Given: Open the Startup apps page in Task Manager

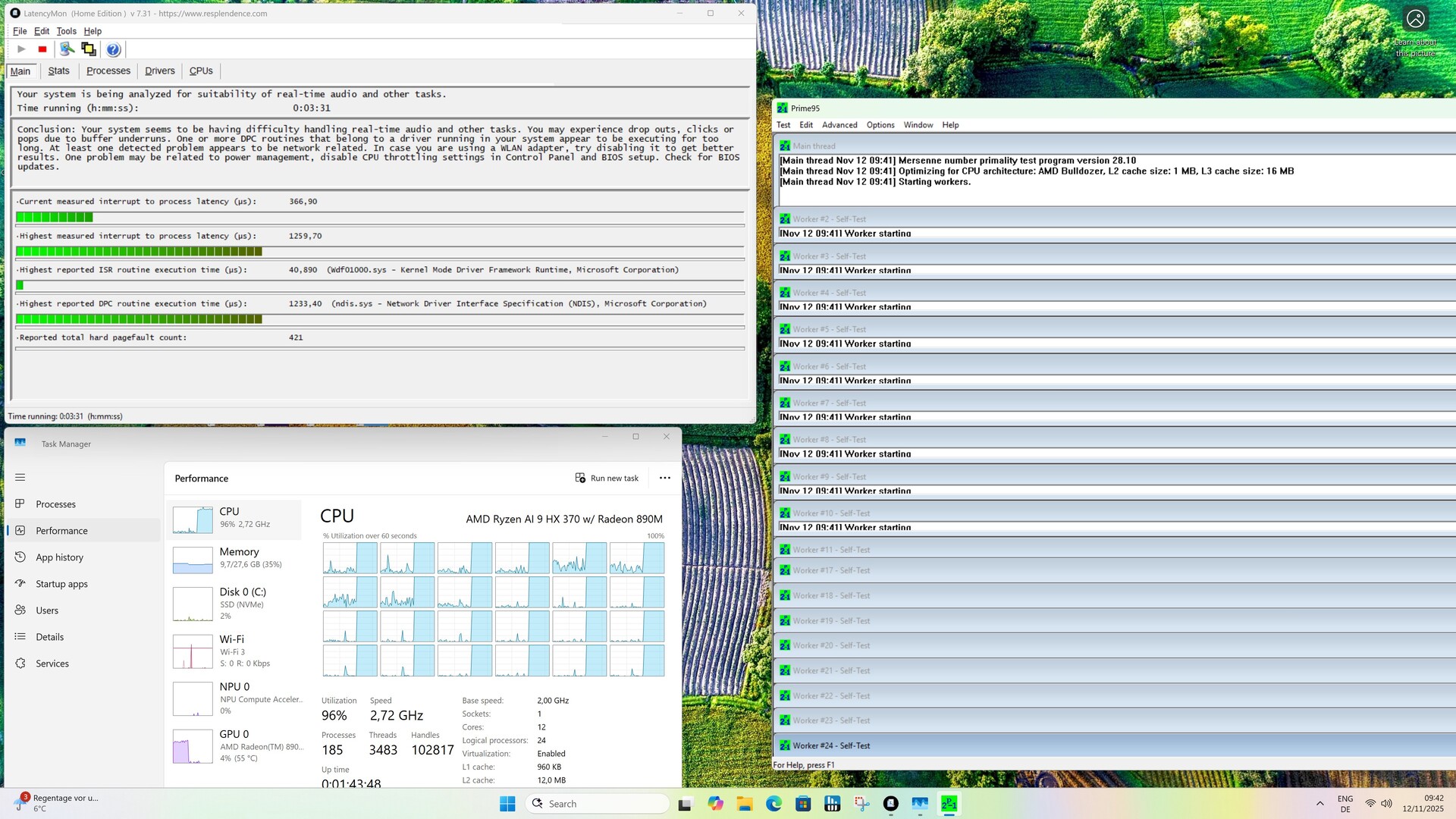Looking at the screenshot, I should (x=61, y=584).
